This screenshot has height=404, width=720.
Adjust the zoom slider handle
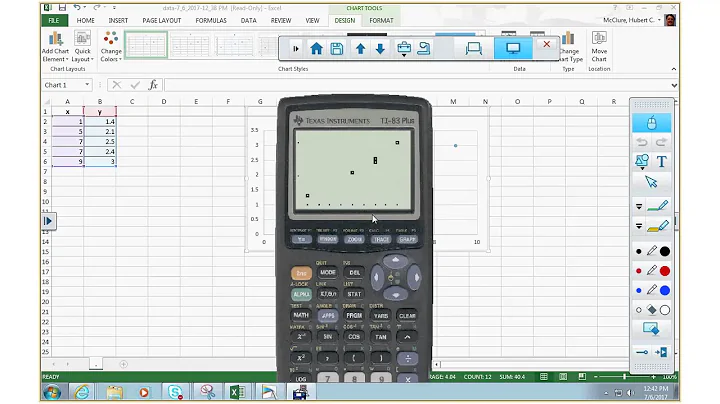624,376
